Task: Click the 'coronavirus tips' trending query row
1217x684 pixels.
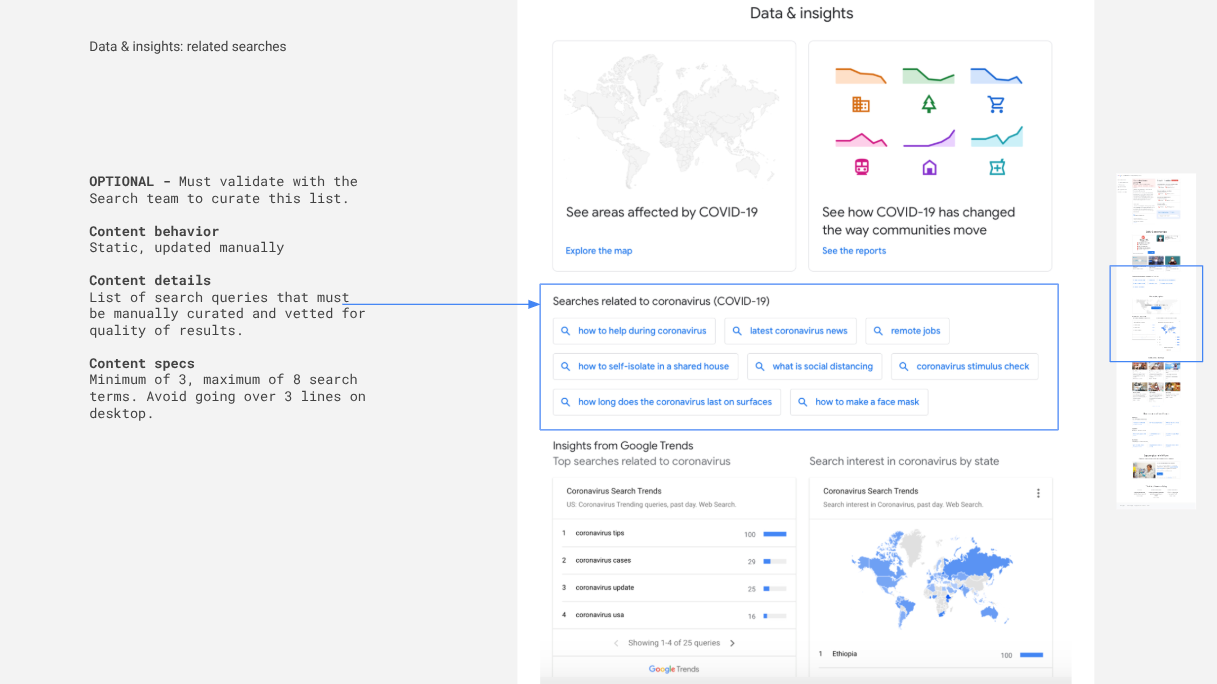Action: tap(674, 534)
